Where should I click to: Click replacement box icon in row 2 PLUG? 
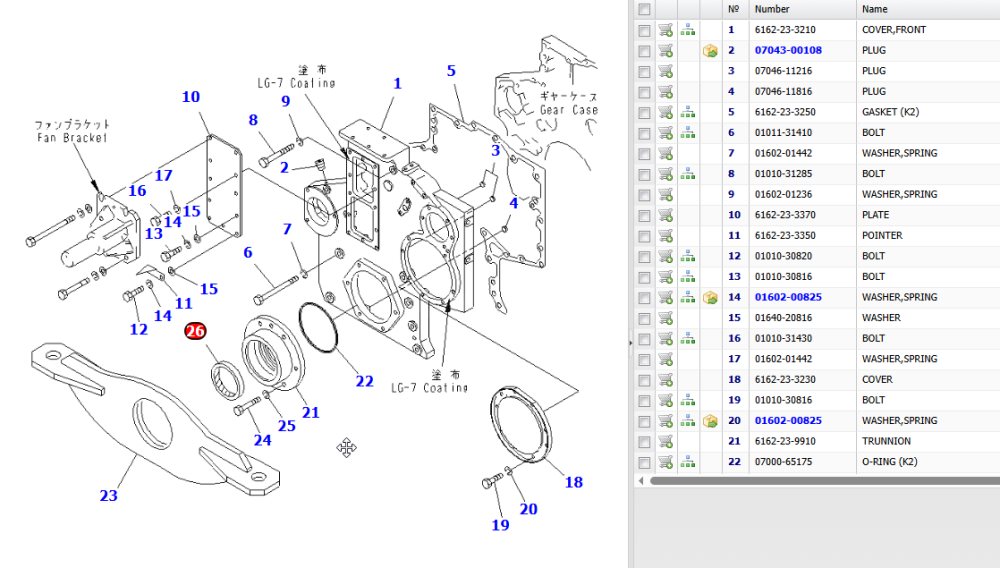(710, 50)
